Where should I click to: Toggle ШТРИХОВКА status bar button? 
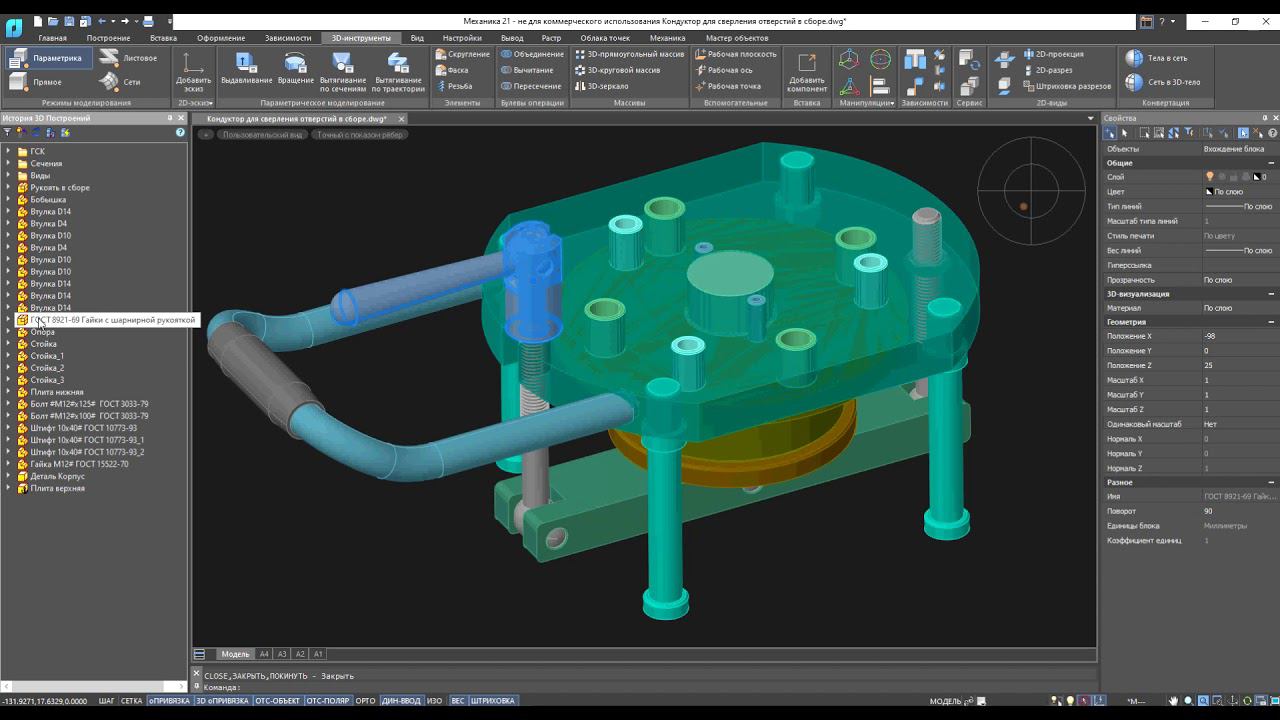[492, 701]
